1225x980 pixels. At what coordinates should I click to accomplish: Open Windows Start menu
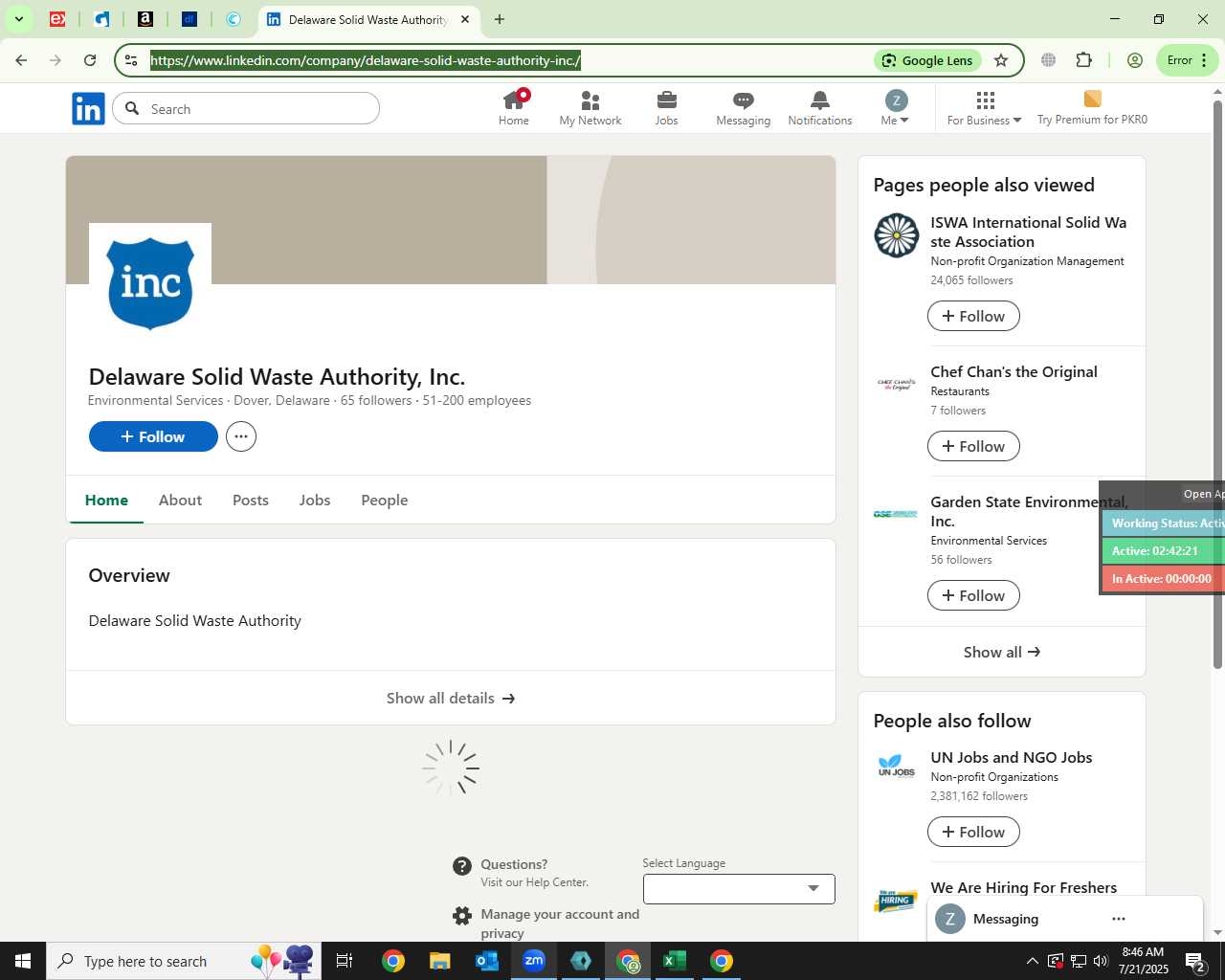(23, 961)
